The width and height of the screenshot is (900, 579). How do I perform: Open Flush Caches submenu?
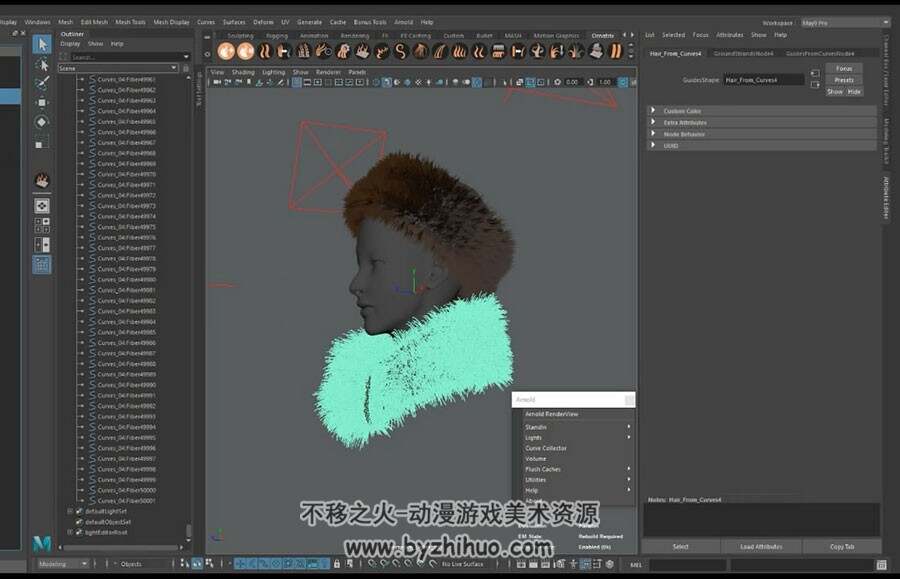coord(577,469)
